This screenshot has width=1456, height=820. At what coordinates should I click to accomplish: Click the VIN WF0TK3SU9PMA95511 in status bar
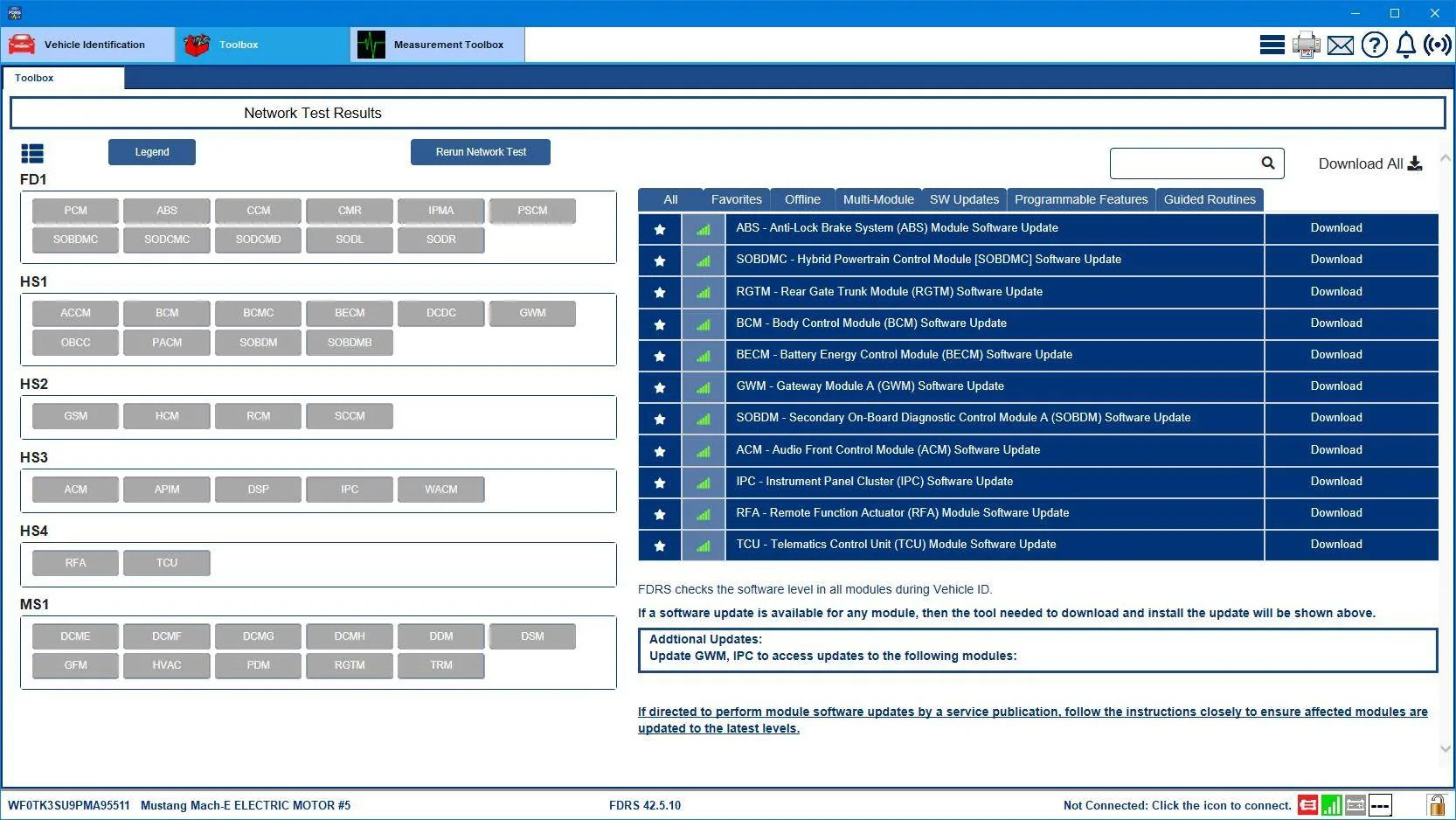coord(69,805)
